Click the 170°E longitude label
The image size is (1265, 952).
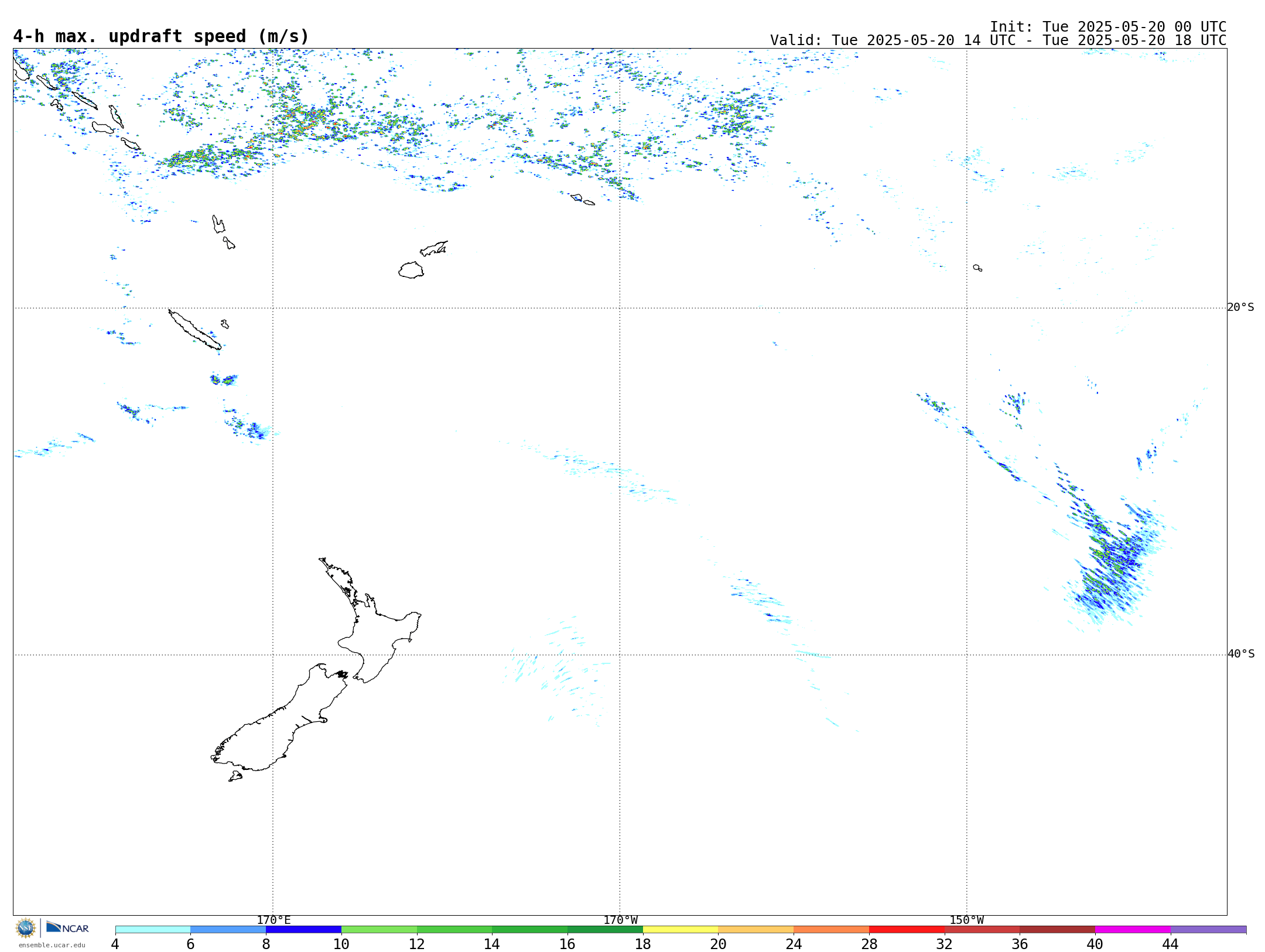273,920
